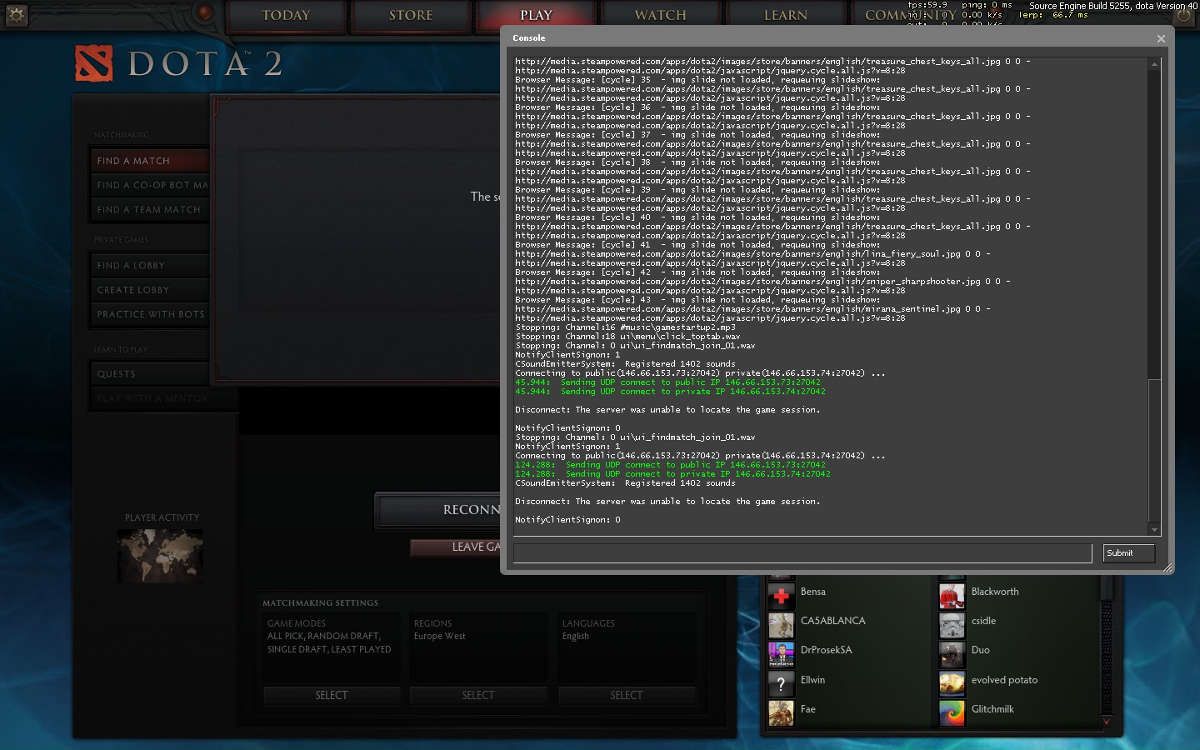
Task: Click the console output scrollbar thumb
Action: 1155,451
